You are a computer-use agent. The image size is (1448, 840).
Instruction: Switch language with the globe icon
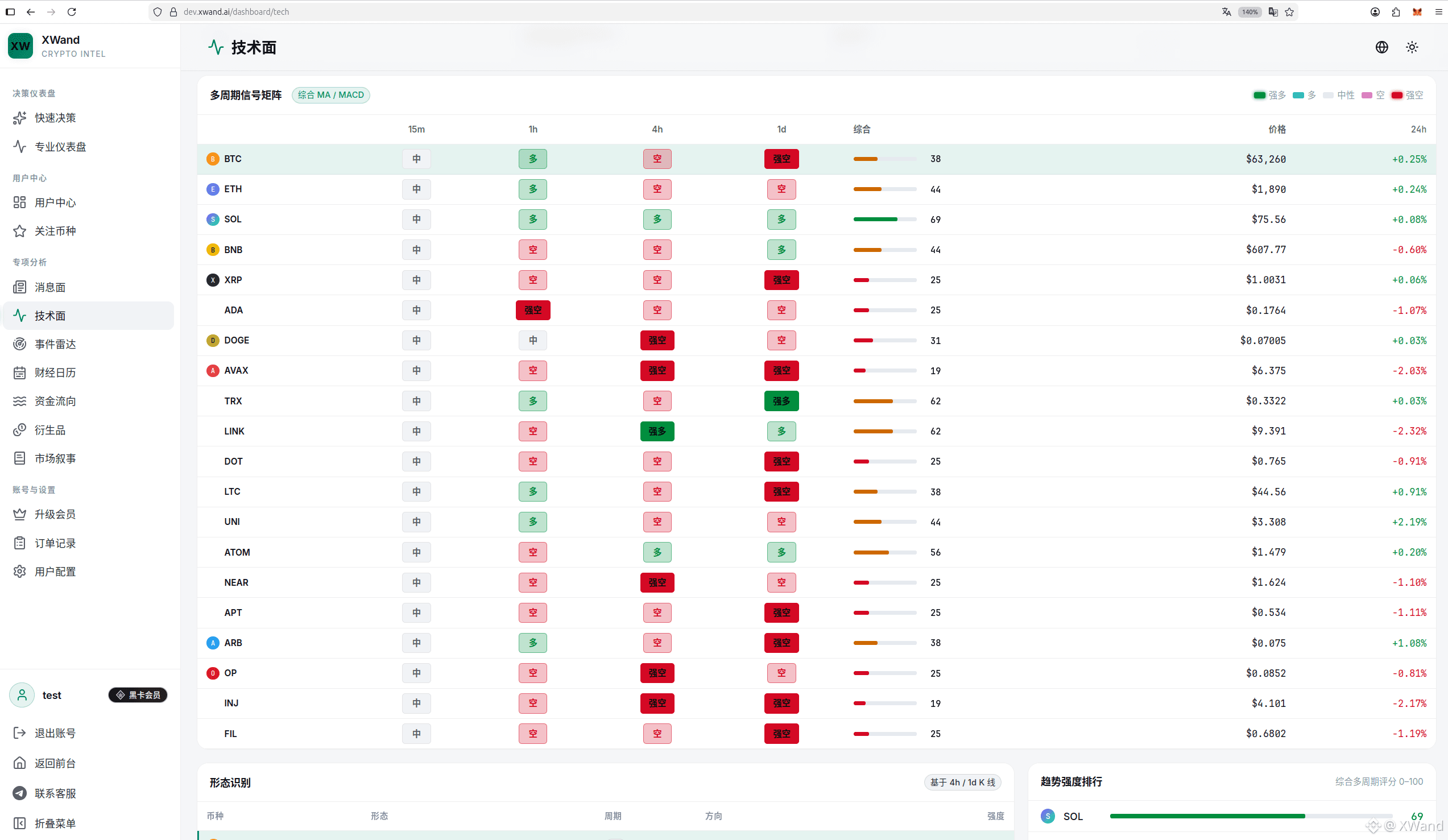(x=1382, y=47)
